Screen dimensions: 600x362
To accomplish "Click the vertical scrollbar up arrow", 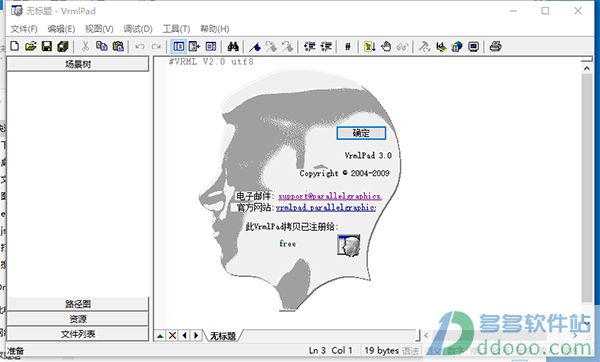I will tap(587, 68).
